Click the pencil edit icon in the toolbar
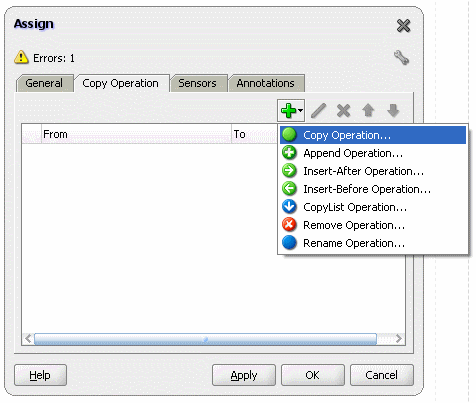This screenshot has width=476, height=403. (318, 111)
